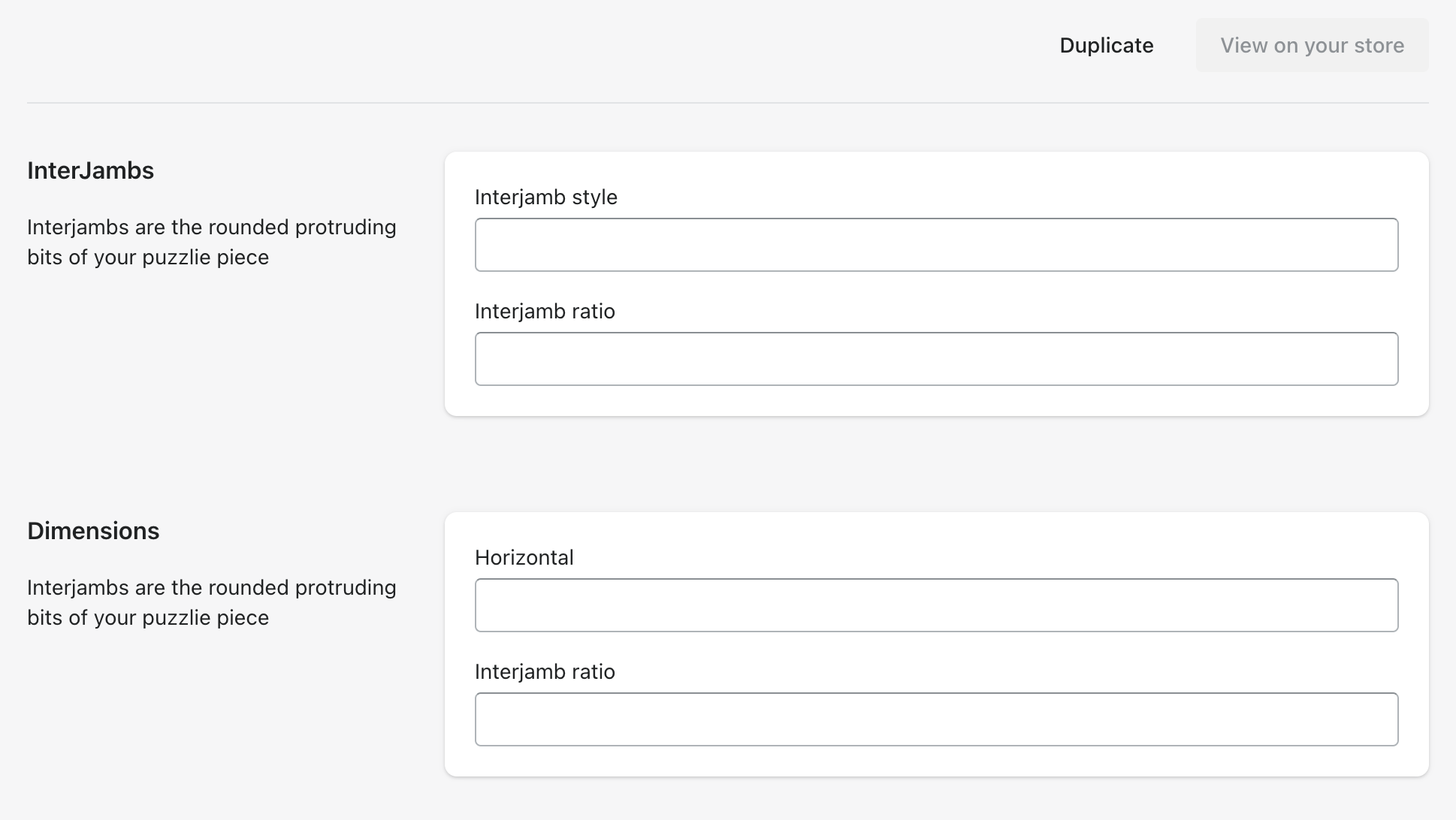
Task: Click the Dimensions description text
Action: (212, 602)
